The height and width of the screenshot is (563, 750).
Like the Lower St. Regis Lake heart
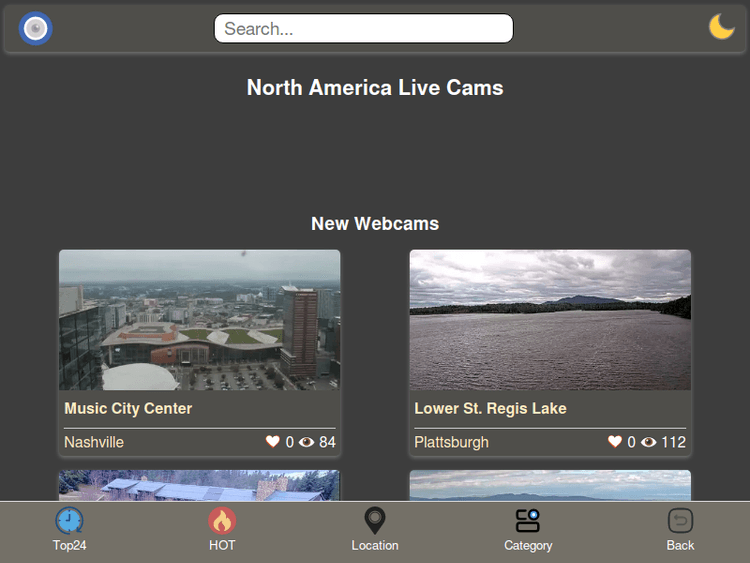[x=615, y=442]
